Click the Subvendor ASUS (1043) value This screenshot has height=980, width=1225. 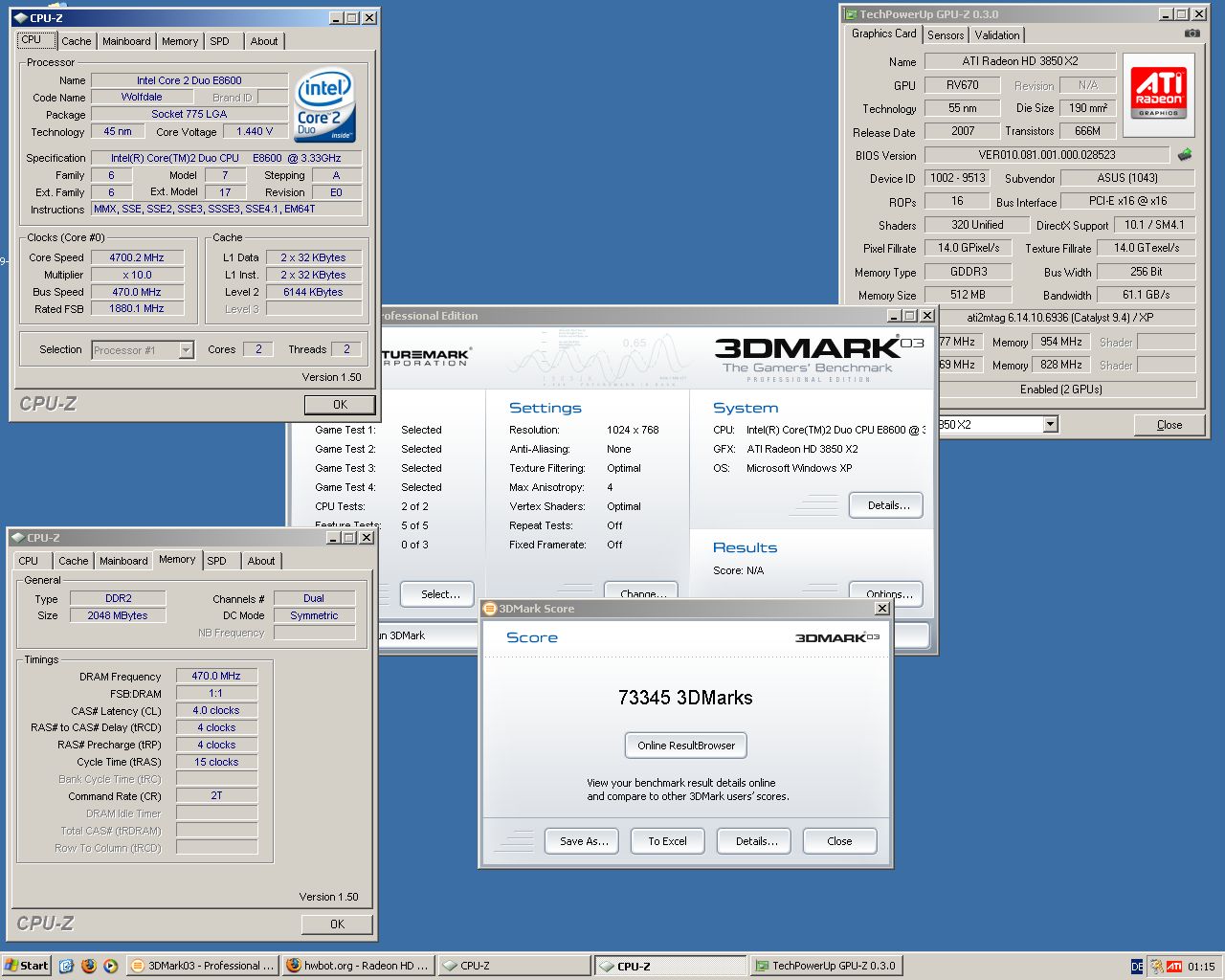1127,178
